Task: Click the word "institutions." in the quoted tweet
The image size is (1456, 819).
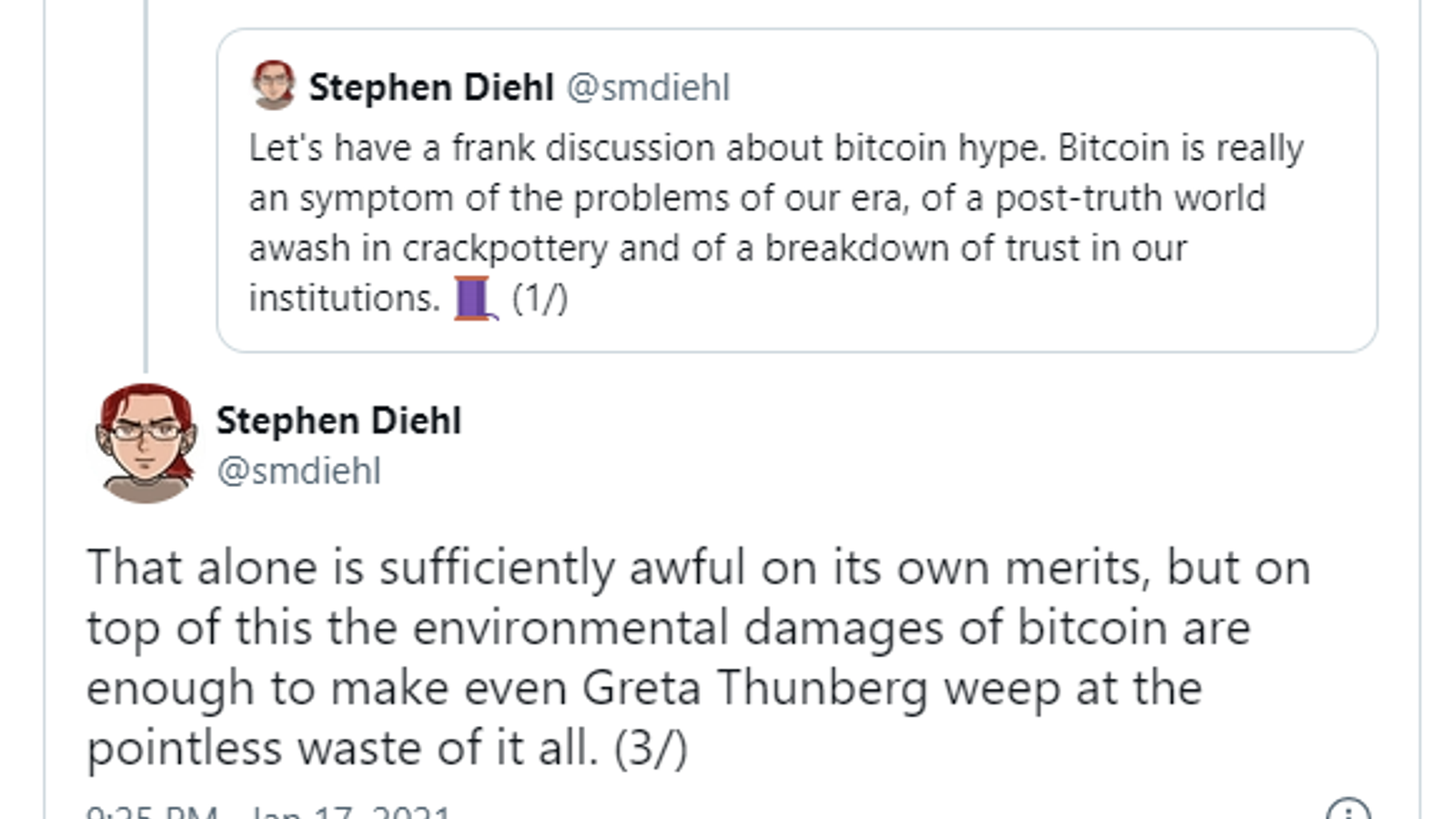Action: [344, 298]
